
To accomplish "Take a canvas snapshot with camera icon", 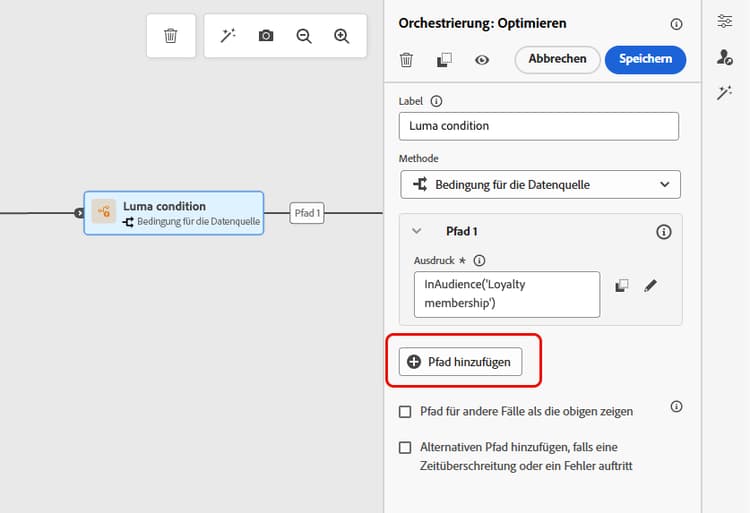I will 266,36.
